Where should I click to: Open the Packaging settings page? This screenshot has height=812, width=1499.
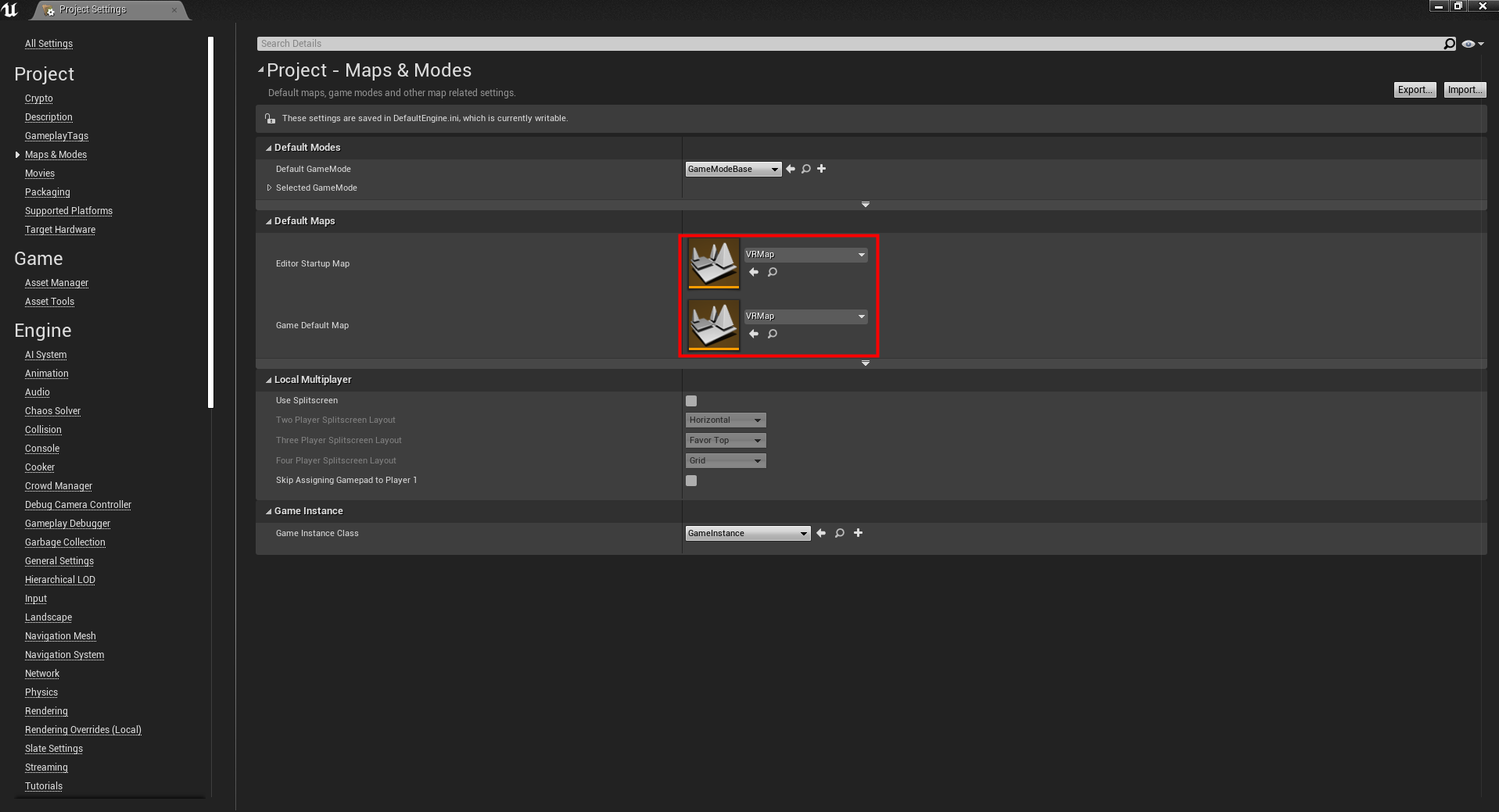(x=48, y=192)
